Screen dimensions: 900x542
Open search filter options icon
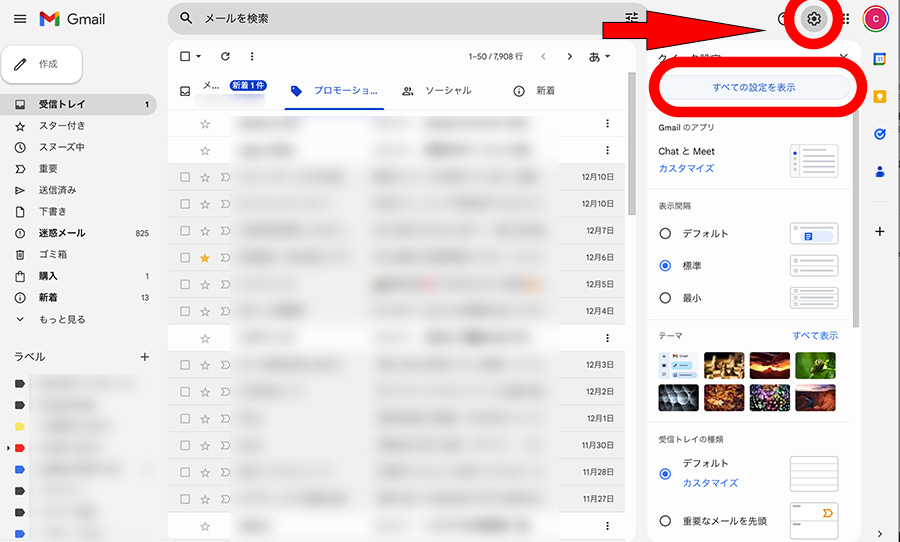[x=631, y=18]
